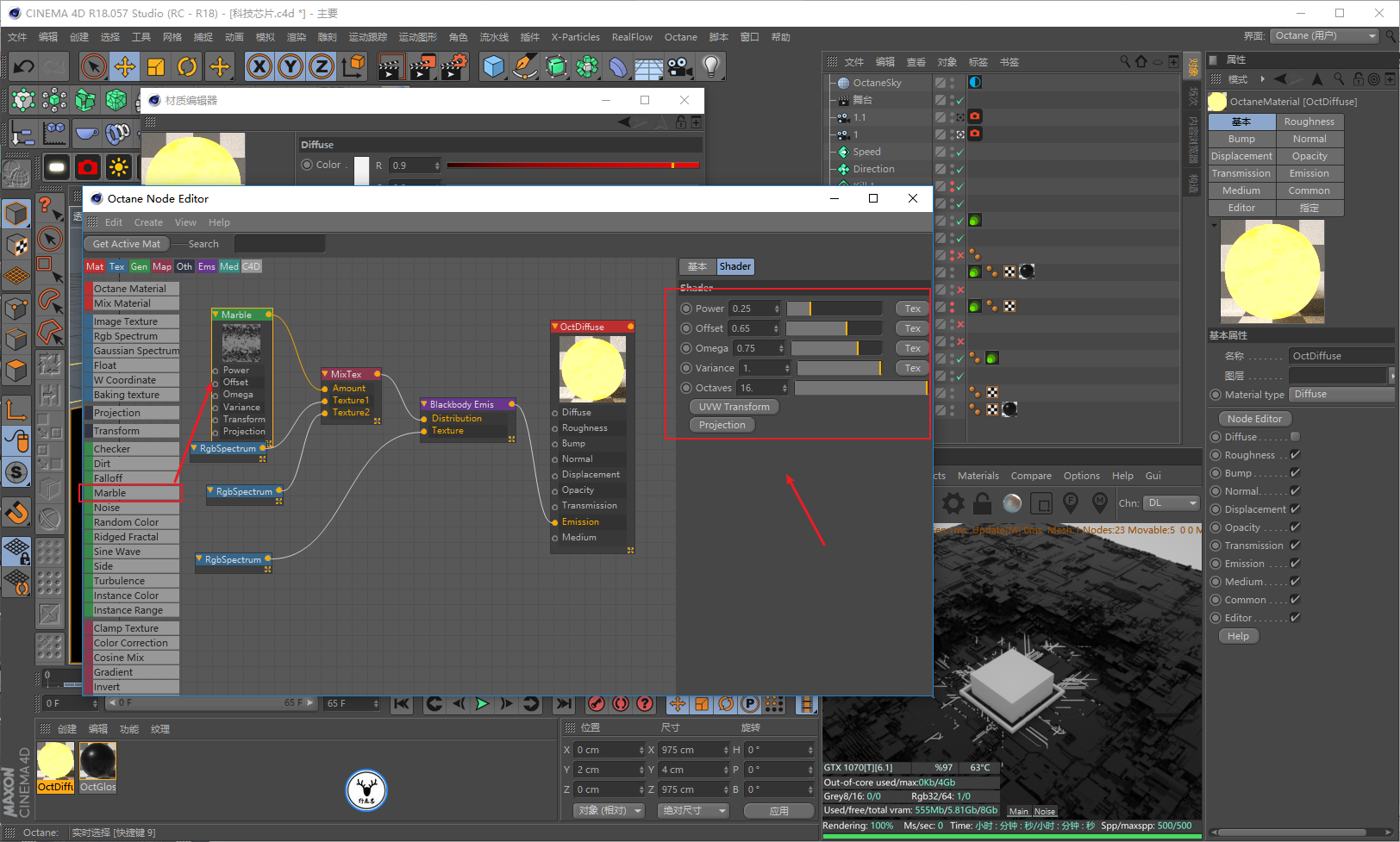Toggle the Roughness channel checkbox in Attributes

click(1295, 455)
